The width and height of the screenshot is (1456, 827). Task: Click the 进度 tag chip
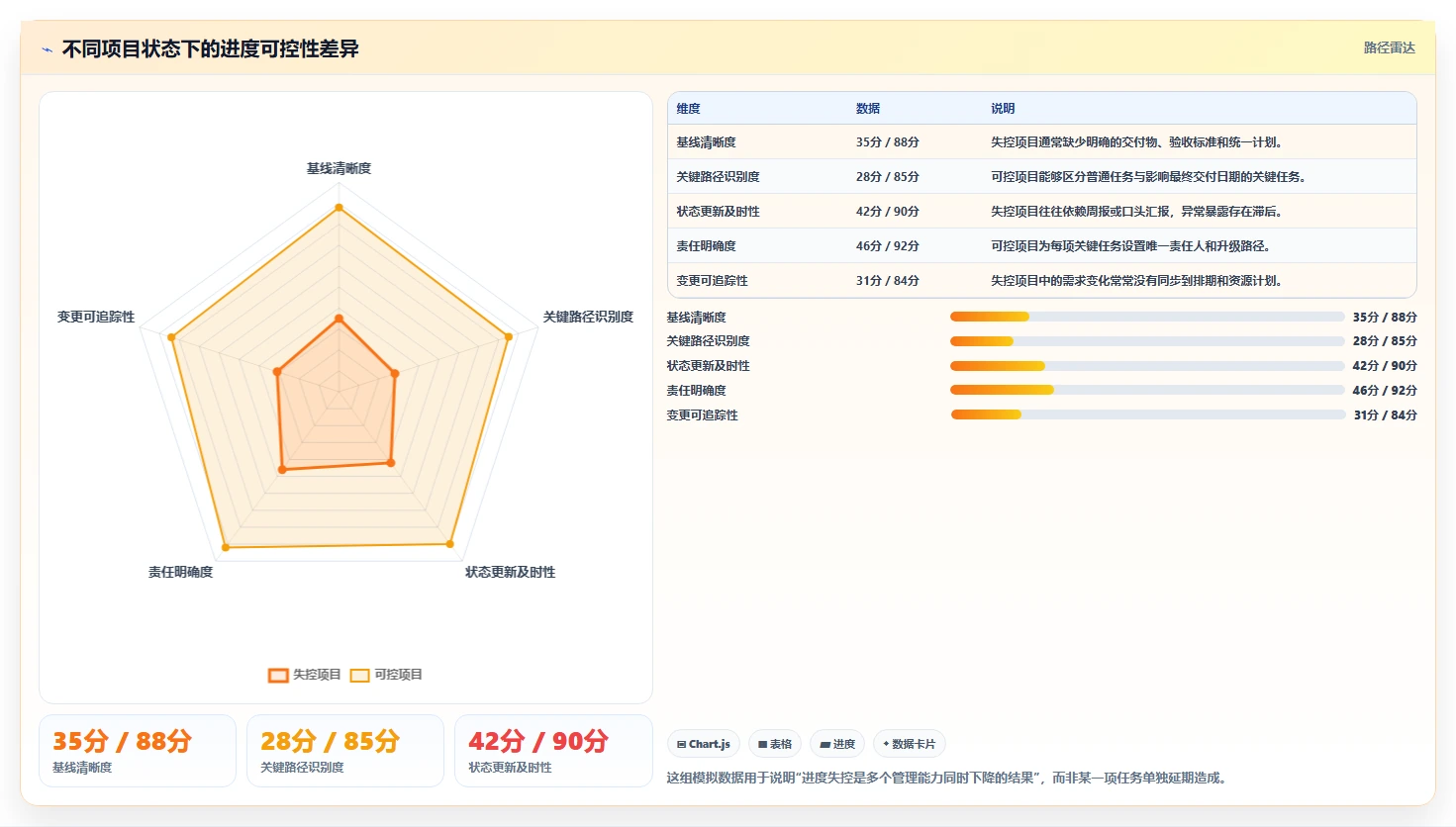[x=837, y=744]
